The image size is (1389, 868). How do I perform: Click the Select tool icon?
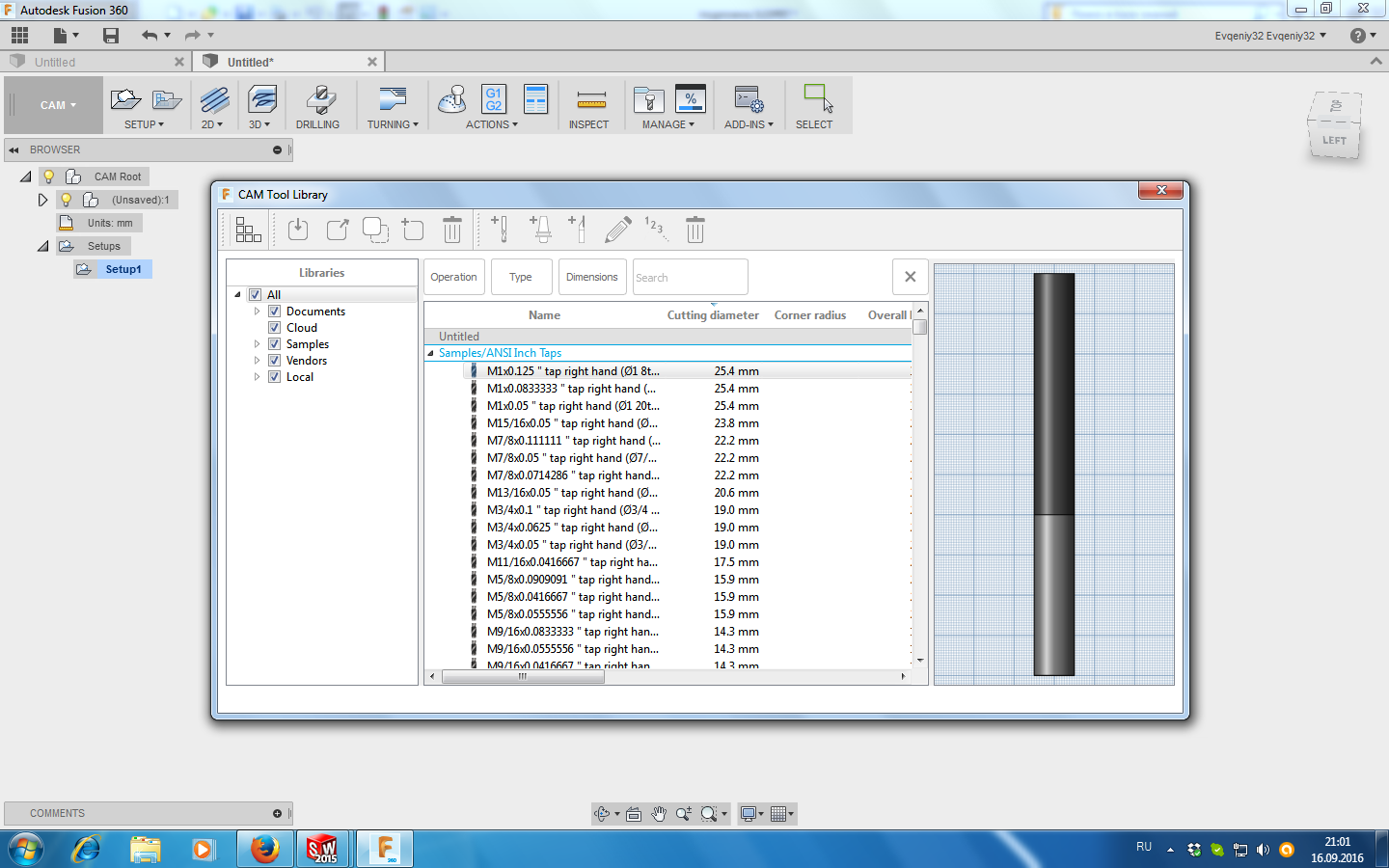point(818,99)
